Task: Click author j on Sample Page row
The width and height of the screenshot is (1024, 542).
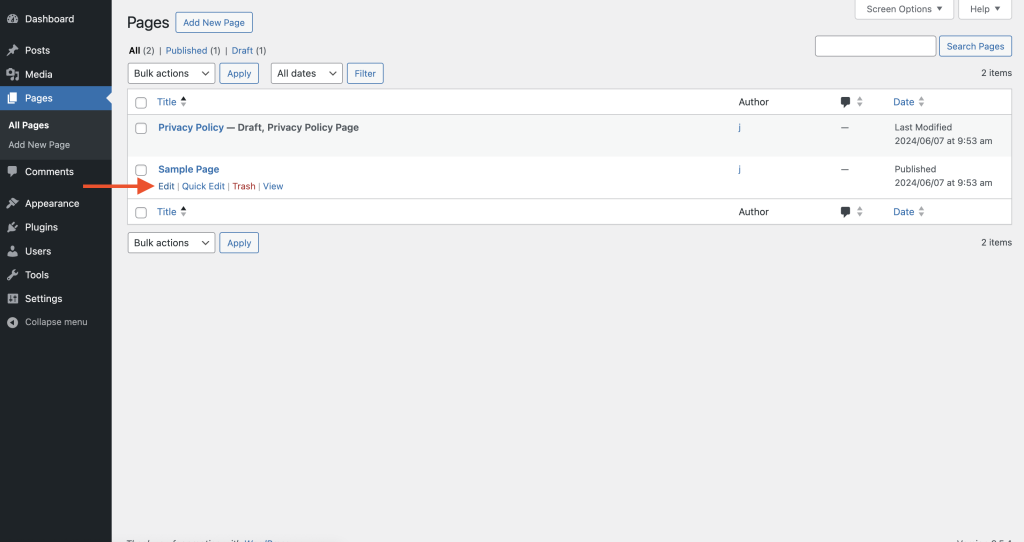Action: [739, 169]
